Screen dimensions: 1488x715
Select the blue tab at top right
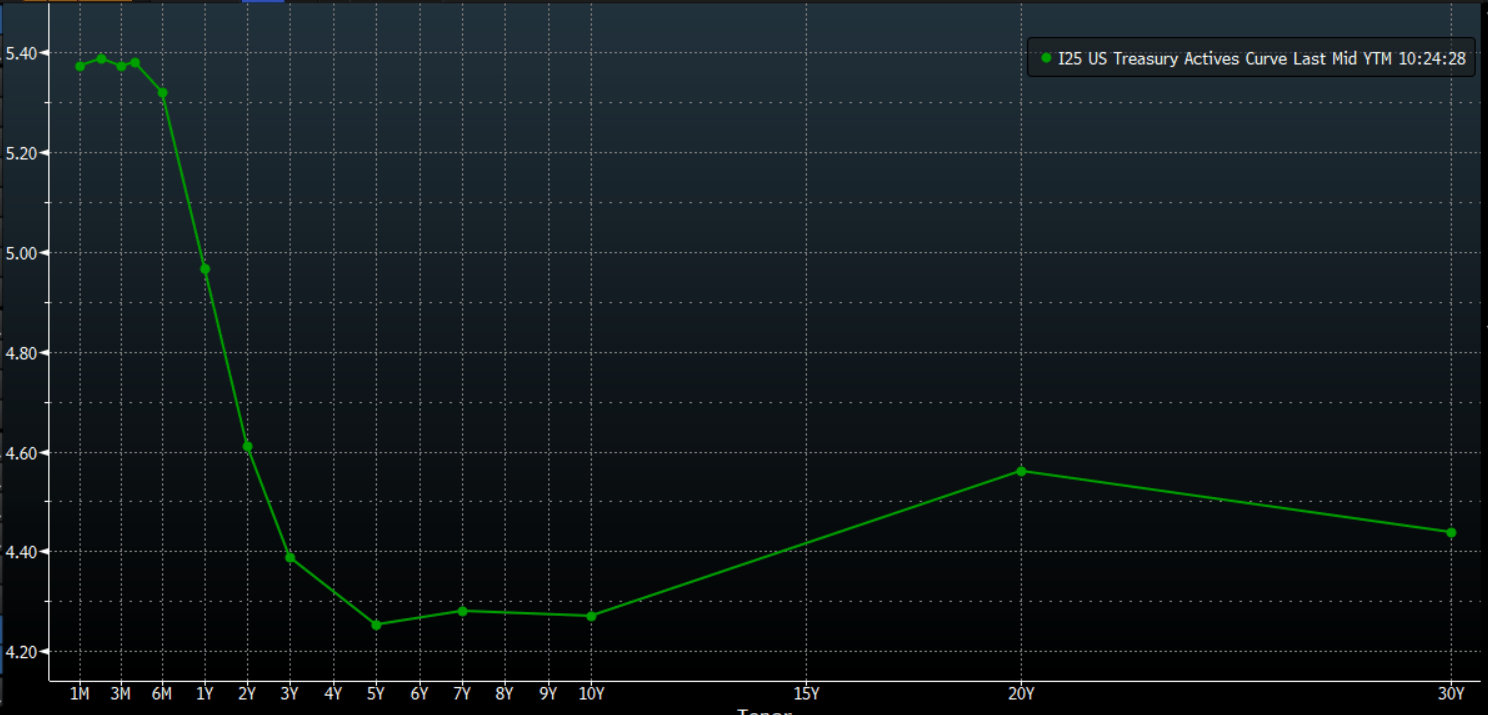[x=262, y=3]
